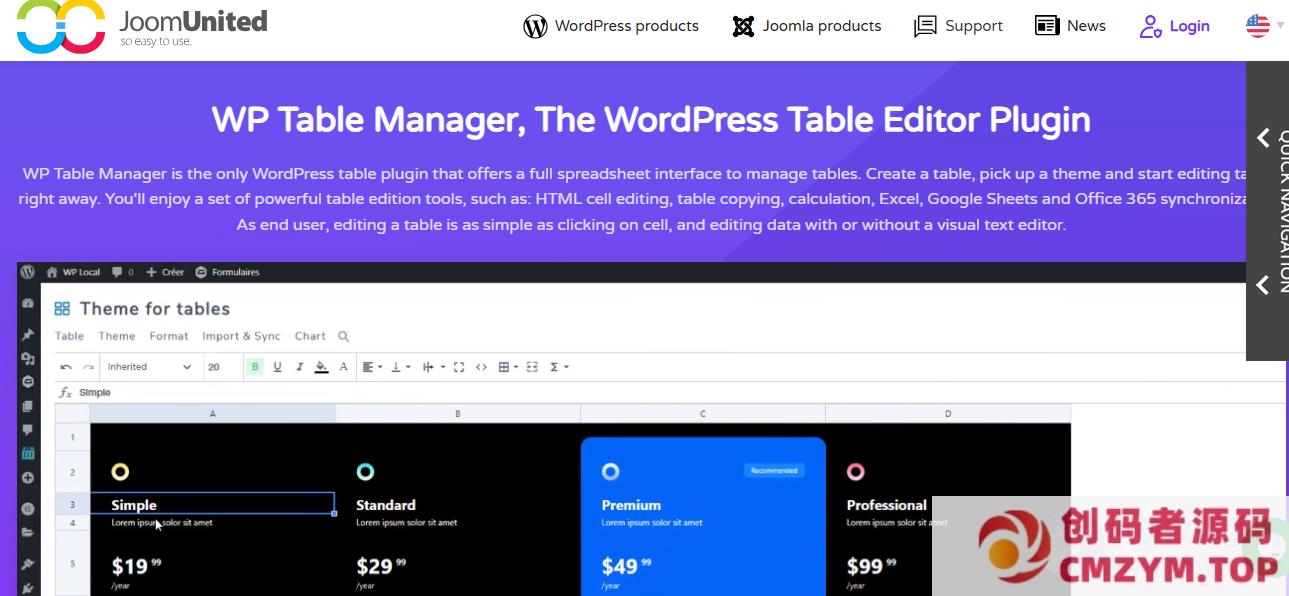This screenshot has width=1289, height=596.
Task: Click the HTML code brackets icon
Action: (481, 367)
